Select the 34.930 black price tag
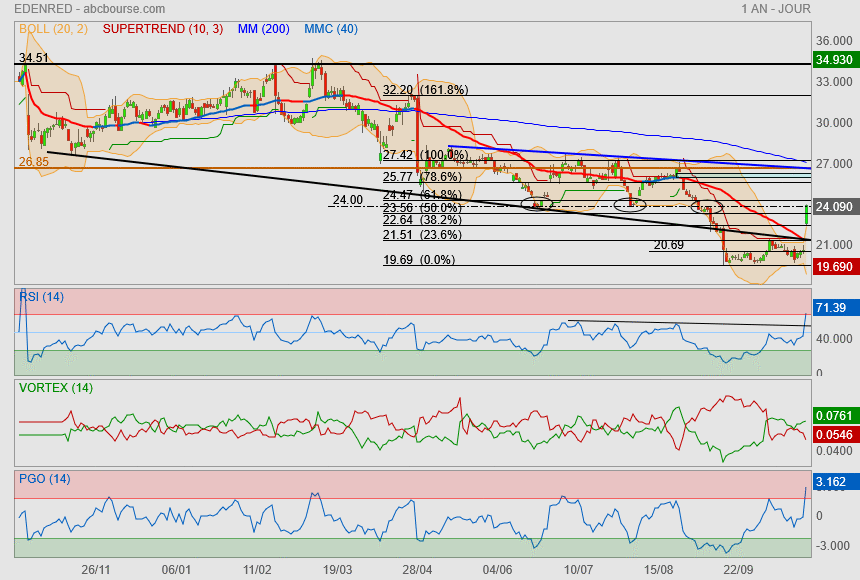 [x=834, y=60]
